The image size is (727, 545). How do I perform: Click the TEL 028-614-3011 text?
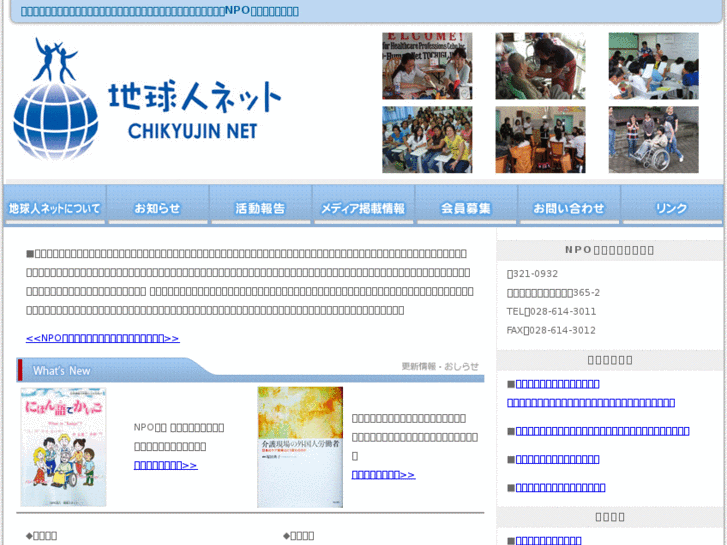551,311
